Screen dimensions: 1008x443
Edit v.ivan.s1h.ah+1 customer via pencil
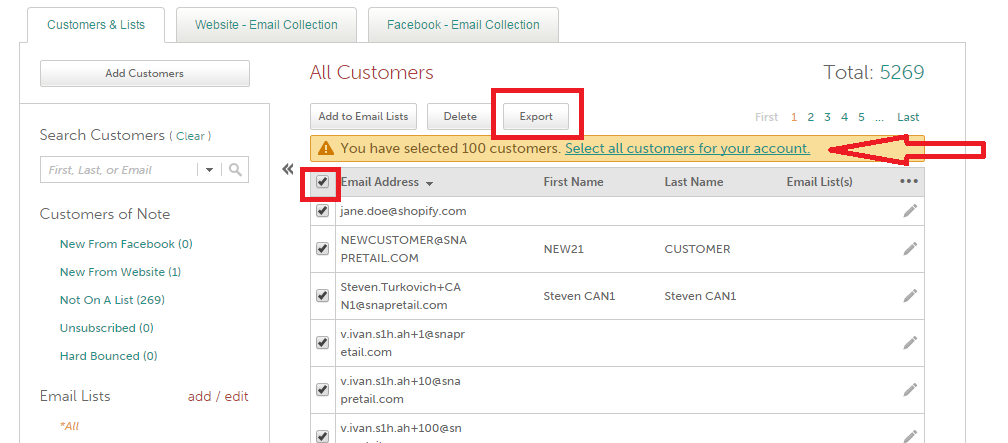pos(910,343)
